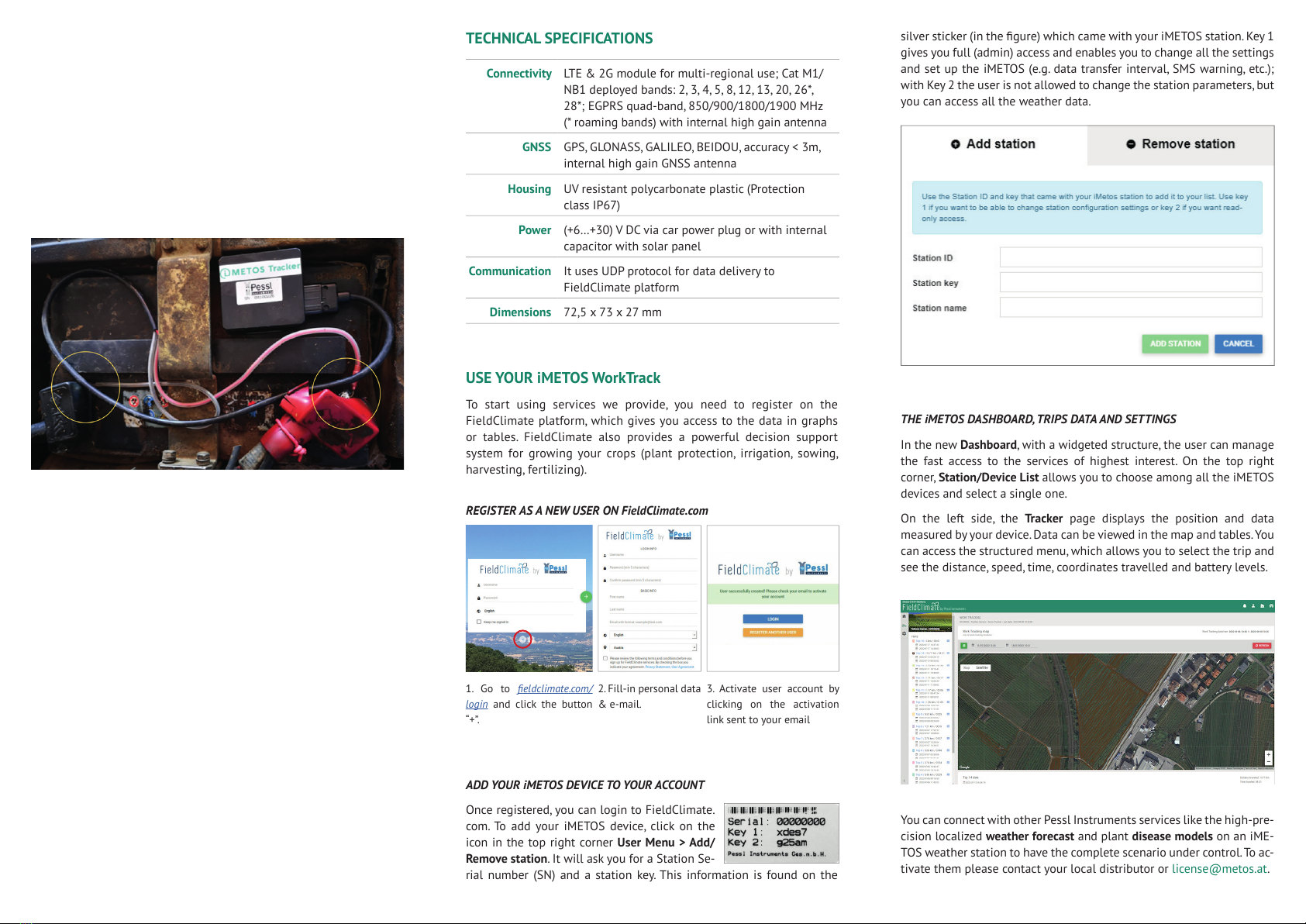Switch to the Add station tab
The image size is (1306, 924).
994,144
